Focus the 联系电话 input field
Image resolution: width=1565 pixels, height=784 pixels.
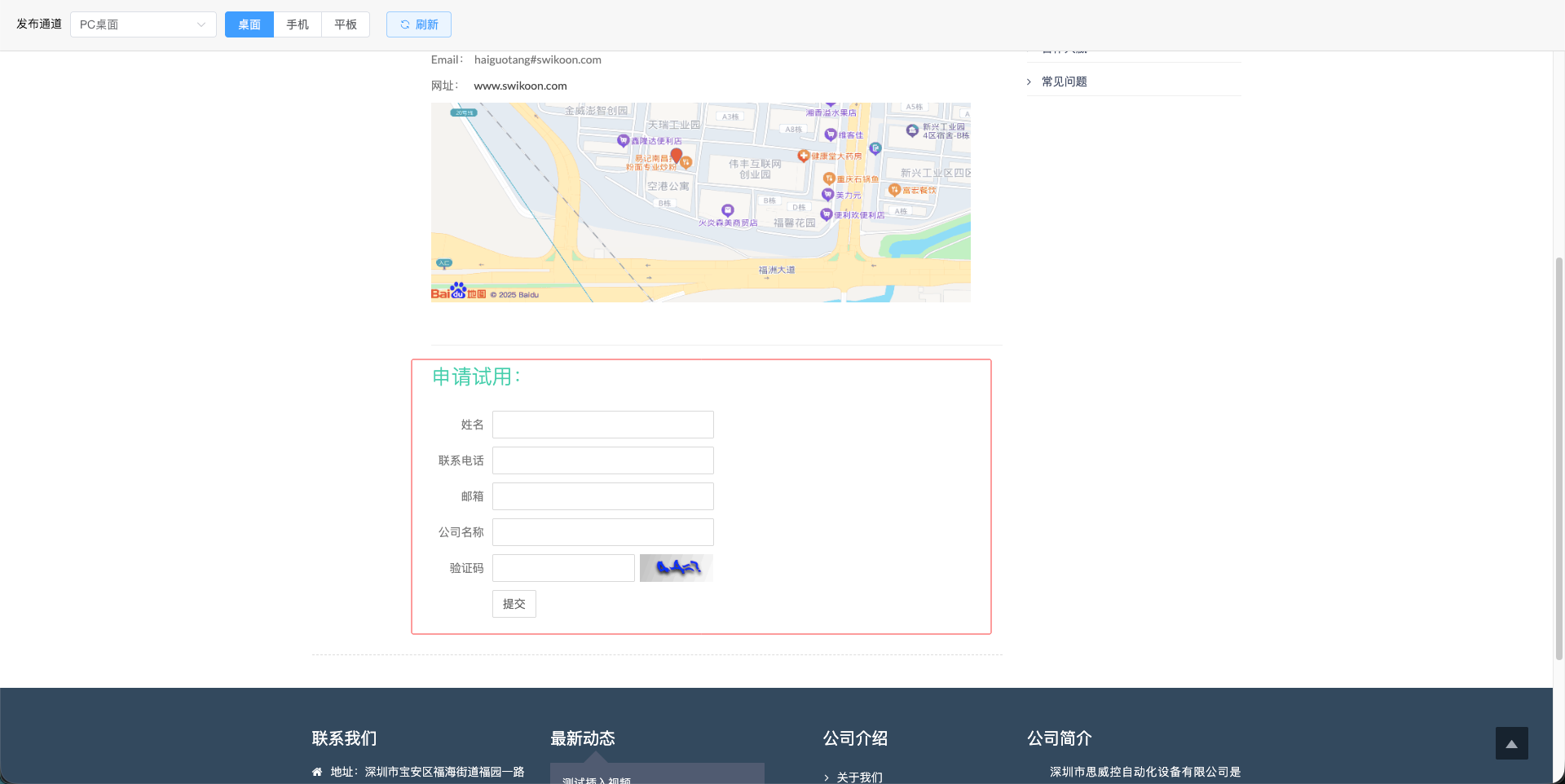(603, 460)
